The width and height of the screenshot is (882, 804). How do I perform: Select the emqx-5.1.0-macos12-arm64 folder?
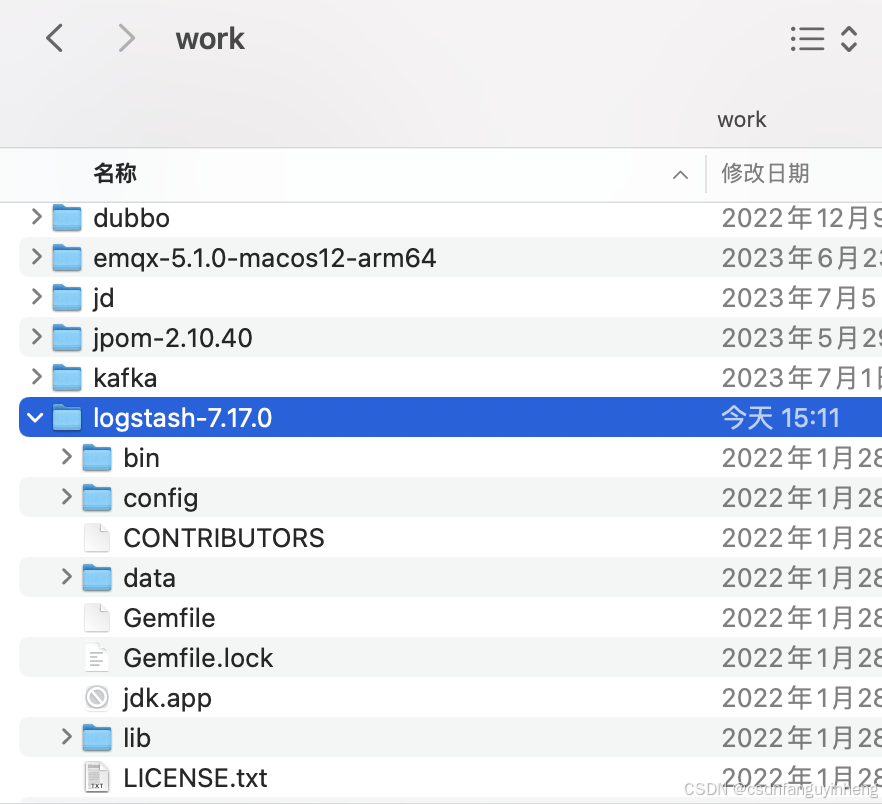pos(265,258)
